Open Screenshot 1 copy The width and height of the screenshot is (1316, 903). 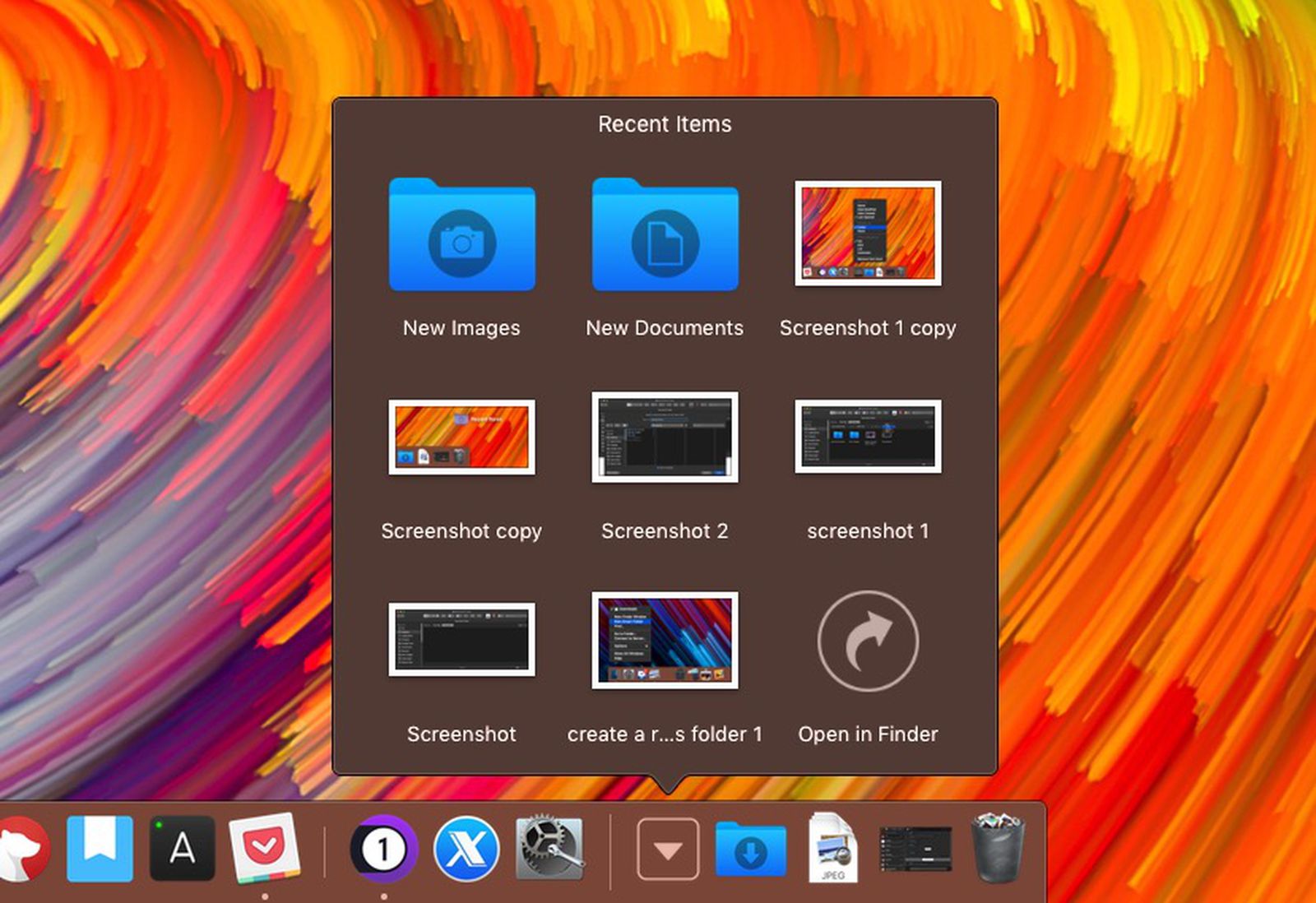click(868, 234)
